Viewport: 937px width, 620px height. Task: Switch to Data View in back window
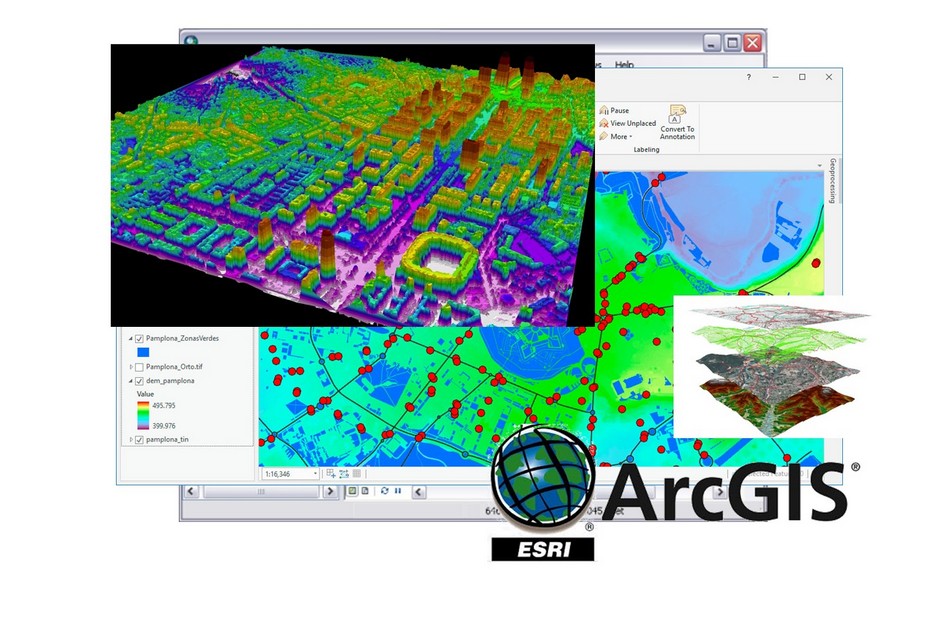click(x=353, y=491)
